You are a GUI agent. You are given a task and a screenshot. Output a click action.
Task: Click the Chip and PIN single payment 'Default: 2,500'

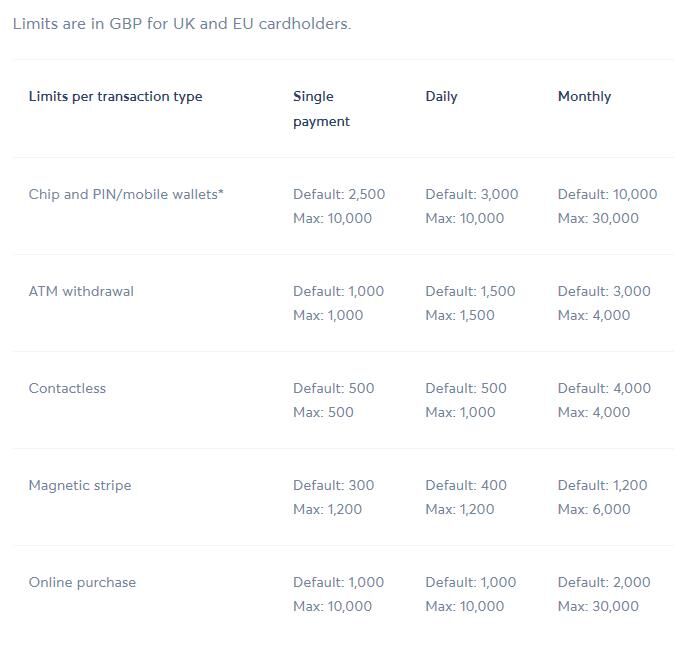point(339,194)
